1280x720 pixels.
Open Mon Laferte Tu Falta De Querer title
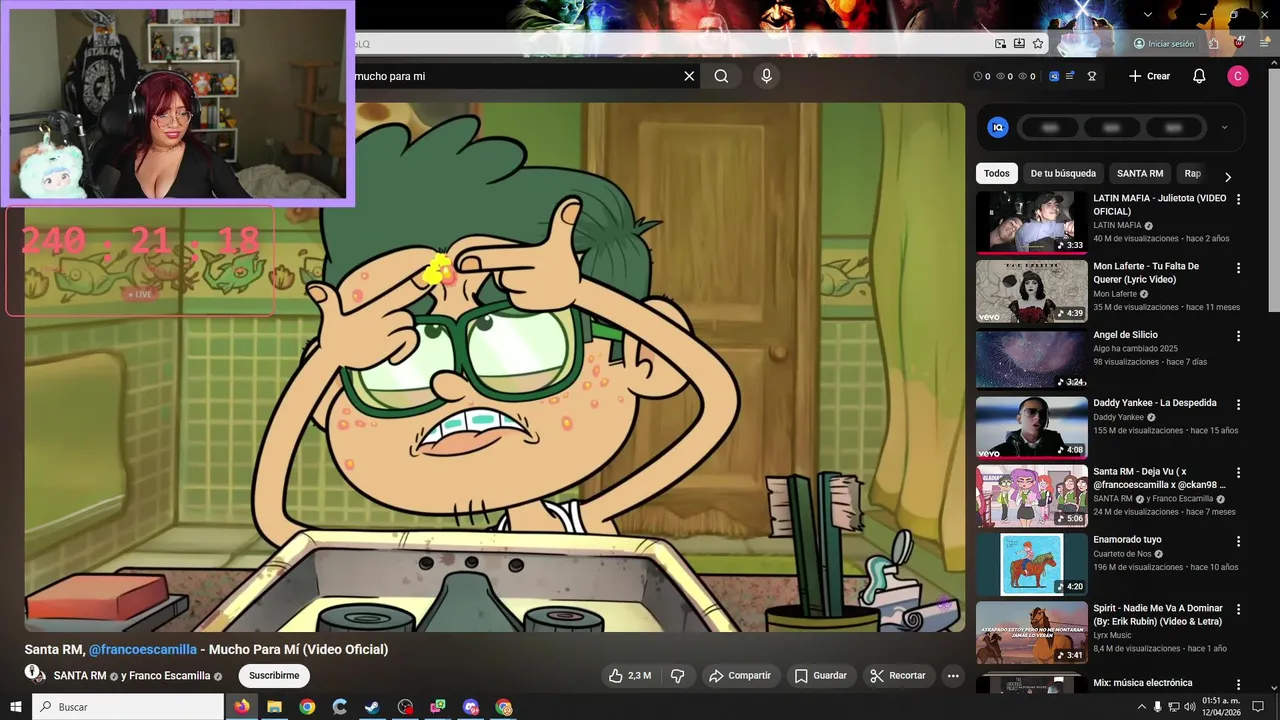tap(1146, 273)
